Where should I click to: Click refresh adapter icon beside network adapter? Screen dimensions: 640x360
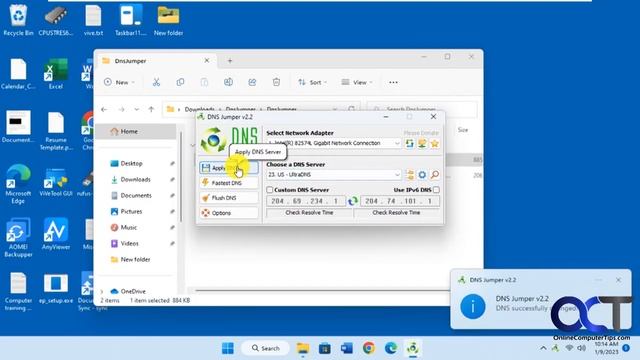(x=409, y=143)
